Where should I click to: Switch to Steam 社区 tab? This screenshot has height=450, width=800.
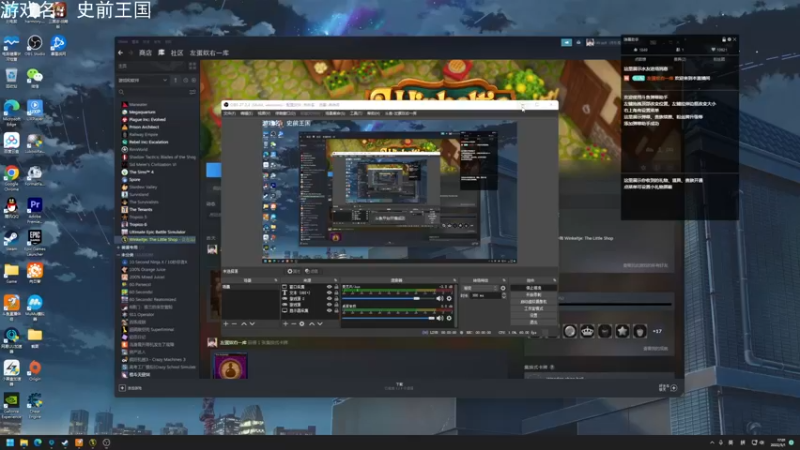[x=177, y=53]
